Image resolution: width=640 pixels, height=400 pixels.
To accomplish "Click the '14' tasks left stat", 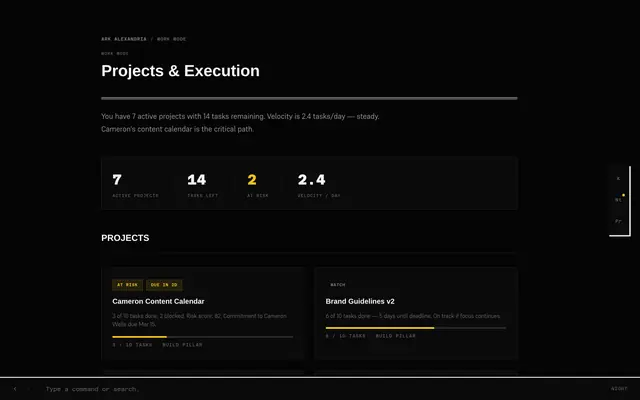I will click(197, 180).
